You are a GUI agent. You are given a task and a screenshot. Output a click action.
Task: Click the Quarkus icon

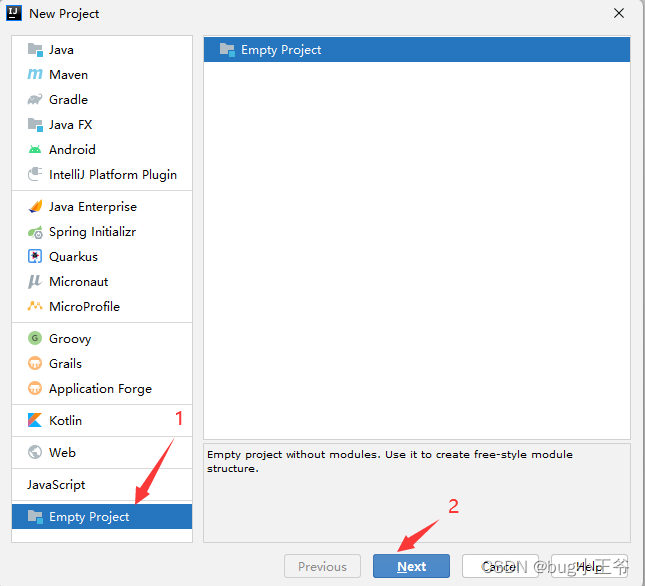point(35,257)
